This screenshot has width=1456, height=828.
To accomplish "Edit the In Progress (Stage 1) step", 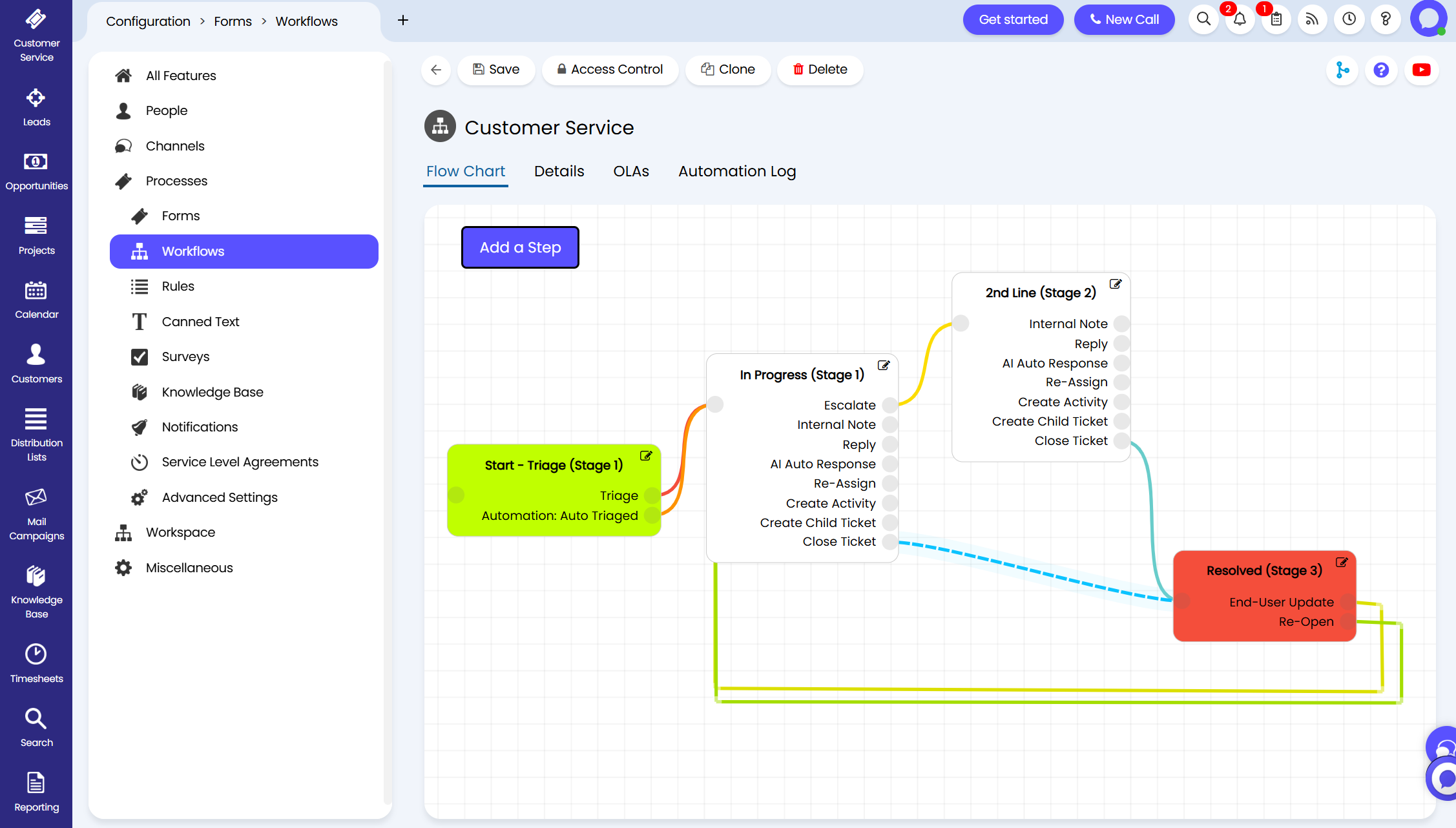I will point(884,366).
